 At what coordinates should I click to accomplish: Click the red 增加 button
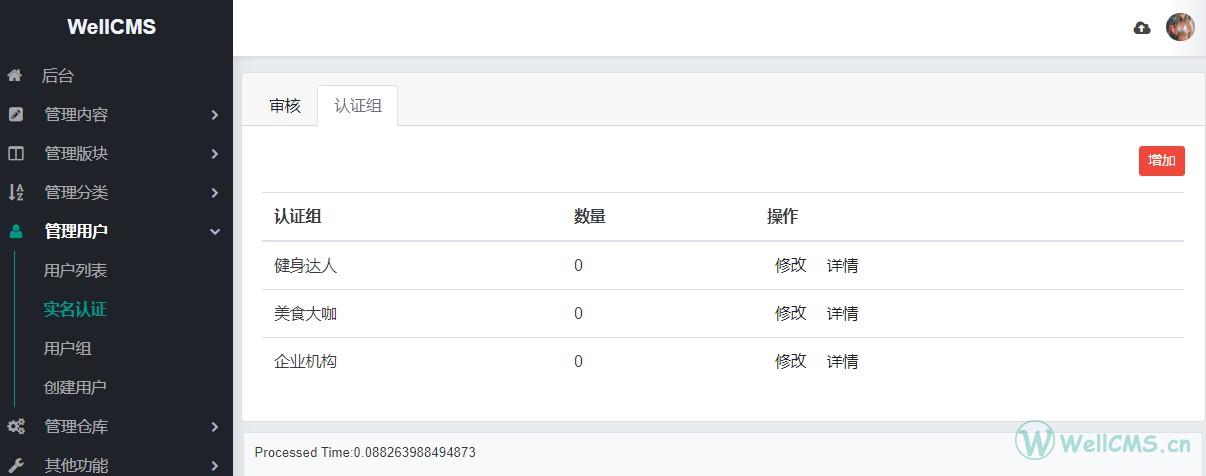[x=1162, y=160]
